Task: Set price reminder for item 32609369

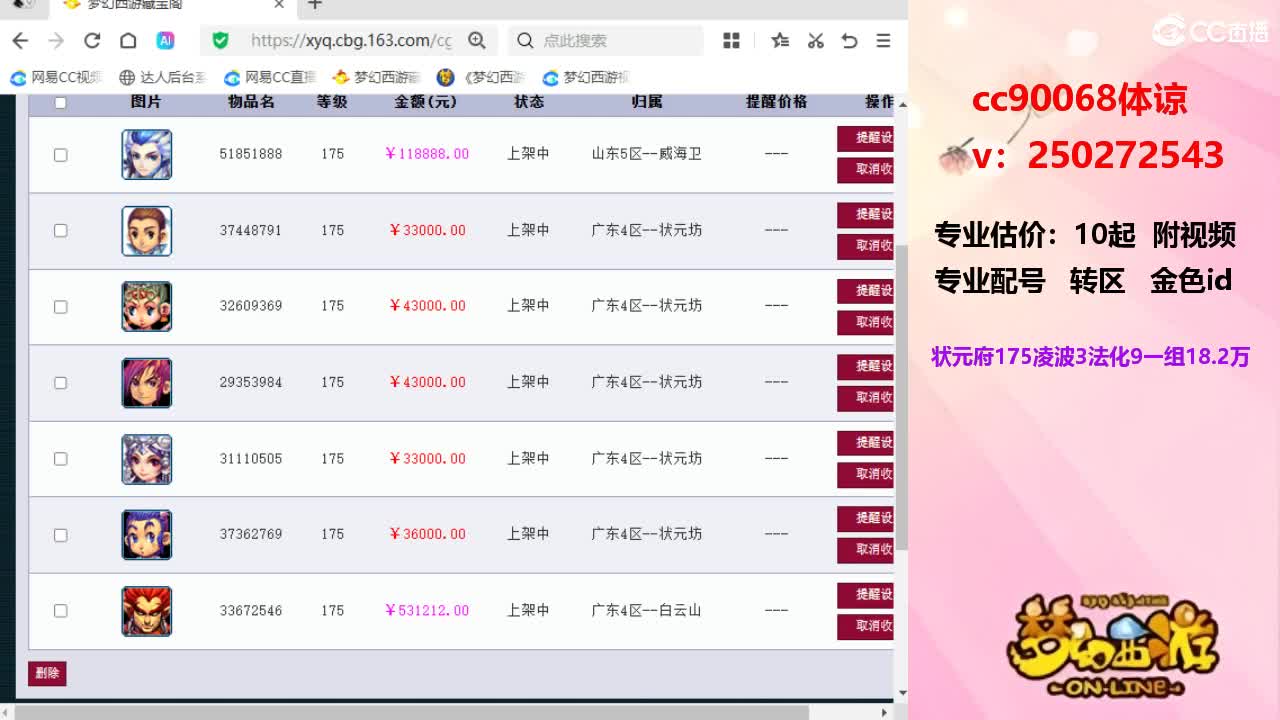Action: click(x=865, y=290)
